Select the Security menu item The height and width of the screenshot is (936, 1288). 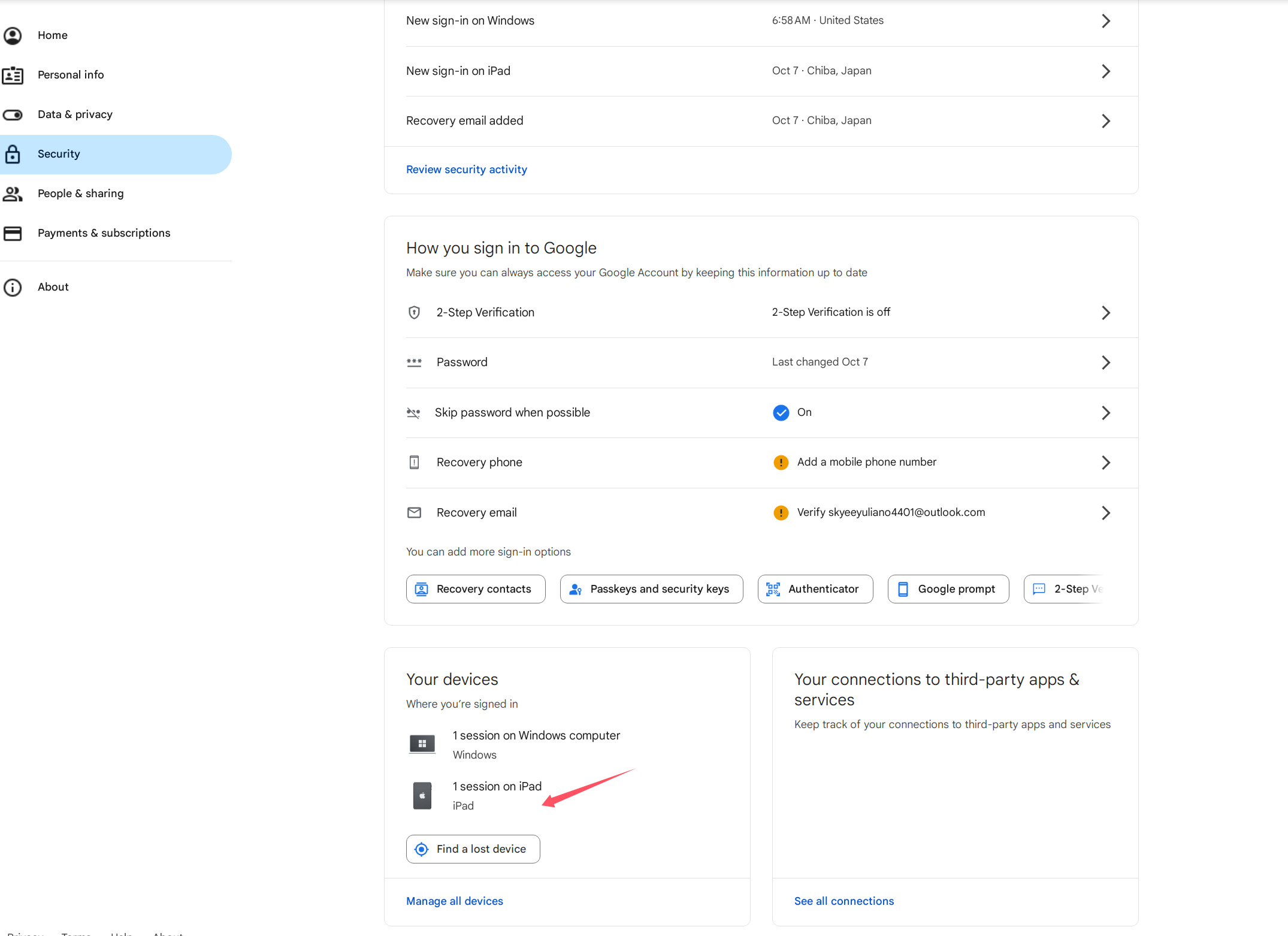(59, 154)
